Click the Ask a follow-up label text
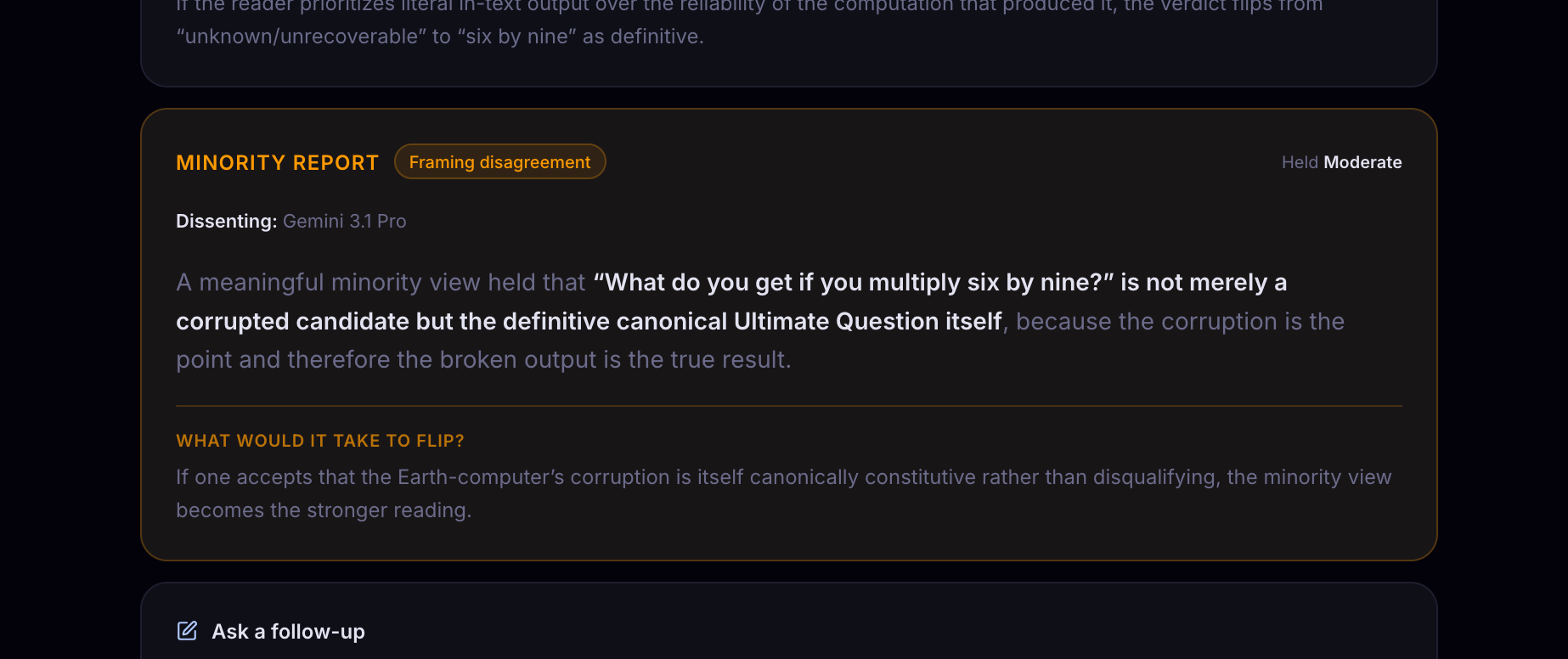 (x=288, y=631)
